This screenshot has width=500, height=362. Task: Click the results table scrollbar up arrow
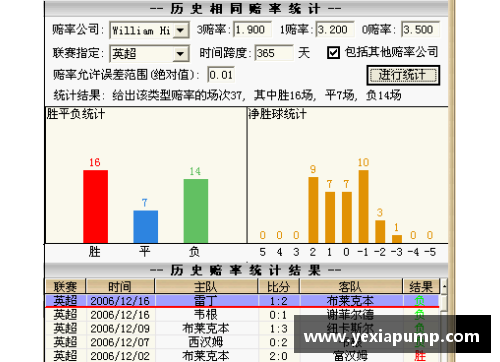click(444, 286)
